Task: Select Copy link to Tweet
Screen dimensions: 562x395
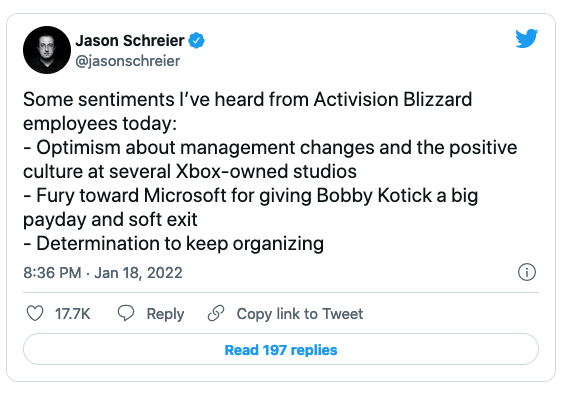Action: (300, 314)
